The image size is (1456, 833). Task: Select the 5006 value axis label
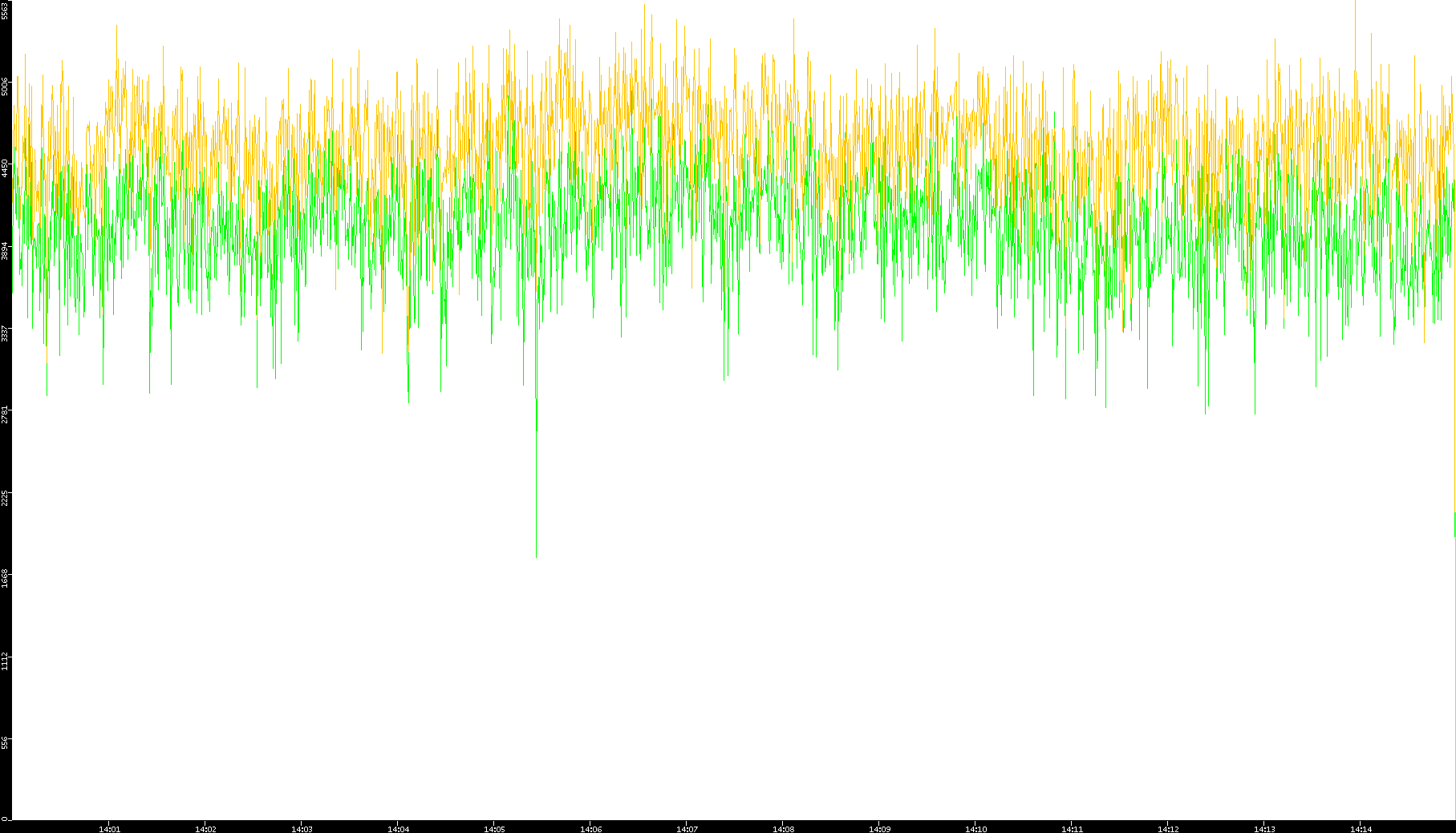(x=6, y=87)
